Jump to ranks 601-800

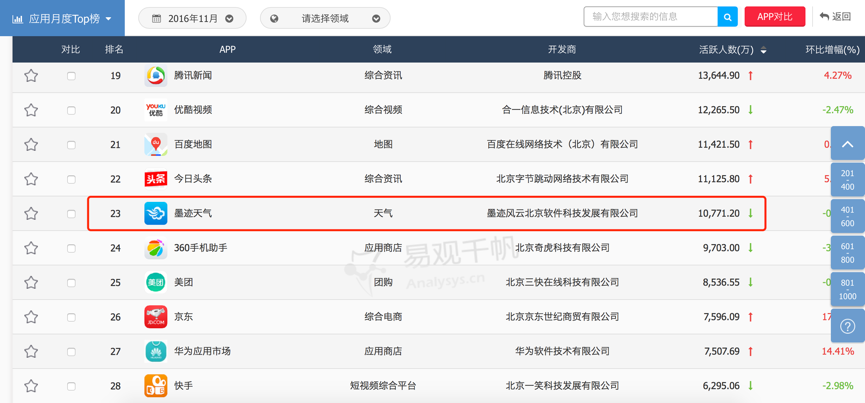click(847, 253)
